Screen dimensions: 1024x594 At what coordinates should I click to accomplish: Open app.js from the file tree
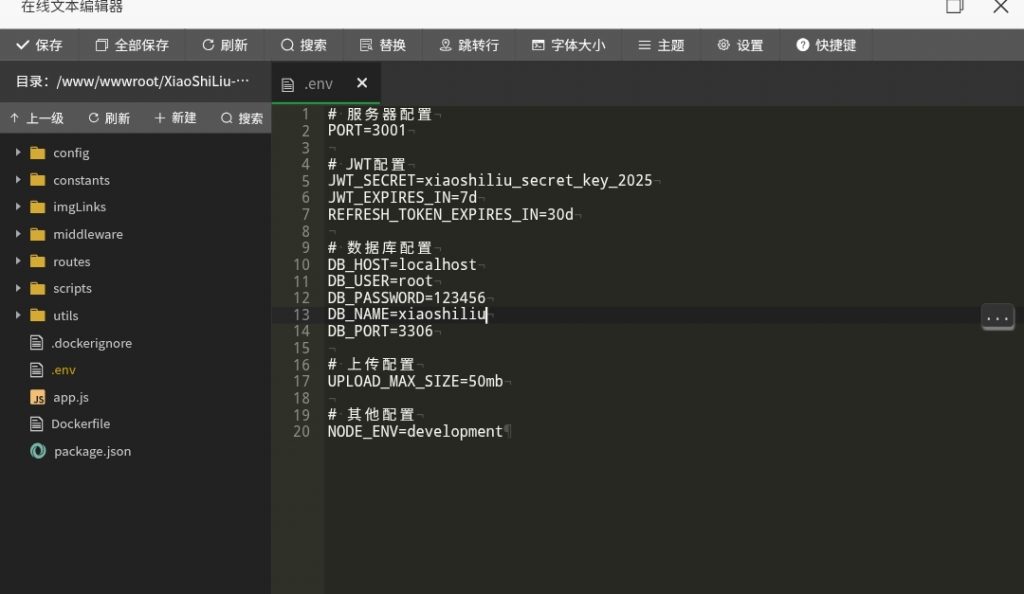pos(71,397)
